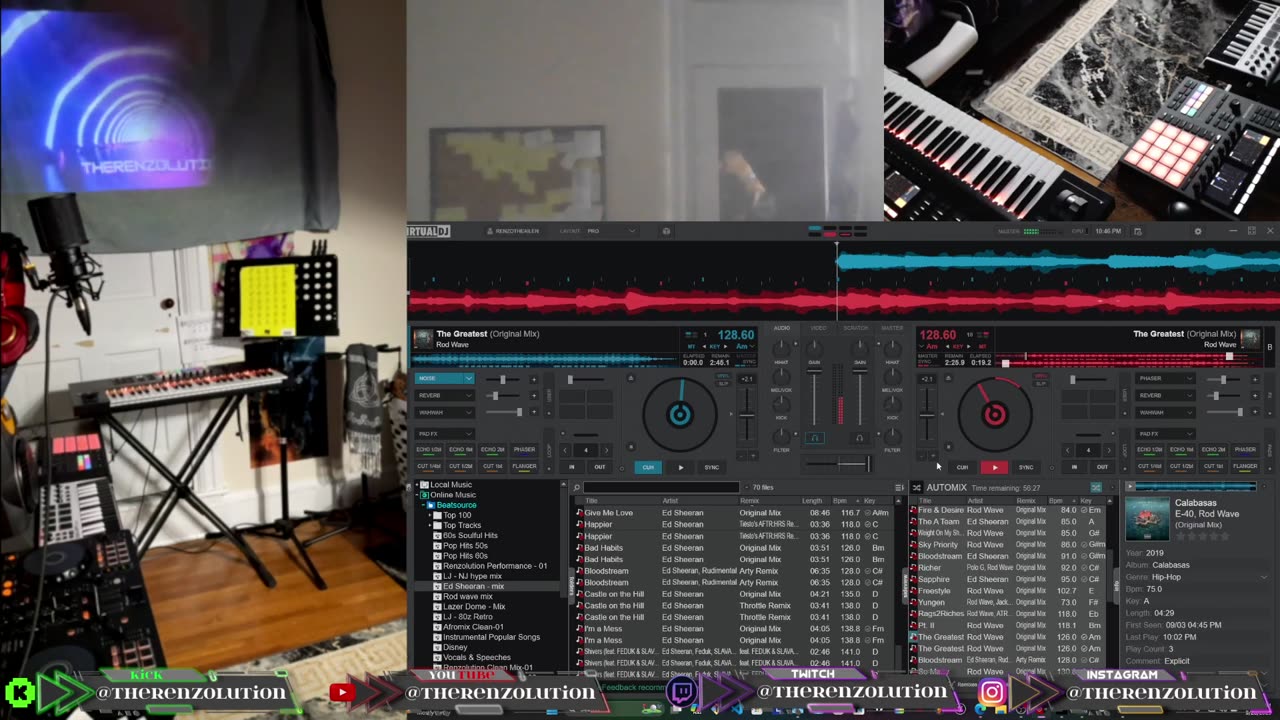Adjust the left deck NOISE effect slider
The height and width of the screenshot is (720, 1280).
503,379
